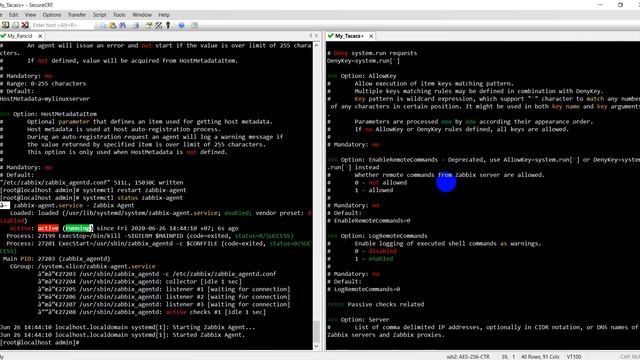The height and width of the screenshot is (360, 640).
Task: Click the left terminal scrollbar thumb
Action: pyautogui.click(x=317, y=331)
